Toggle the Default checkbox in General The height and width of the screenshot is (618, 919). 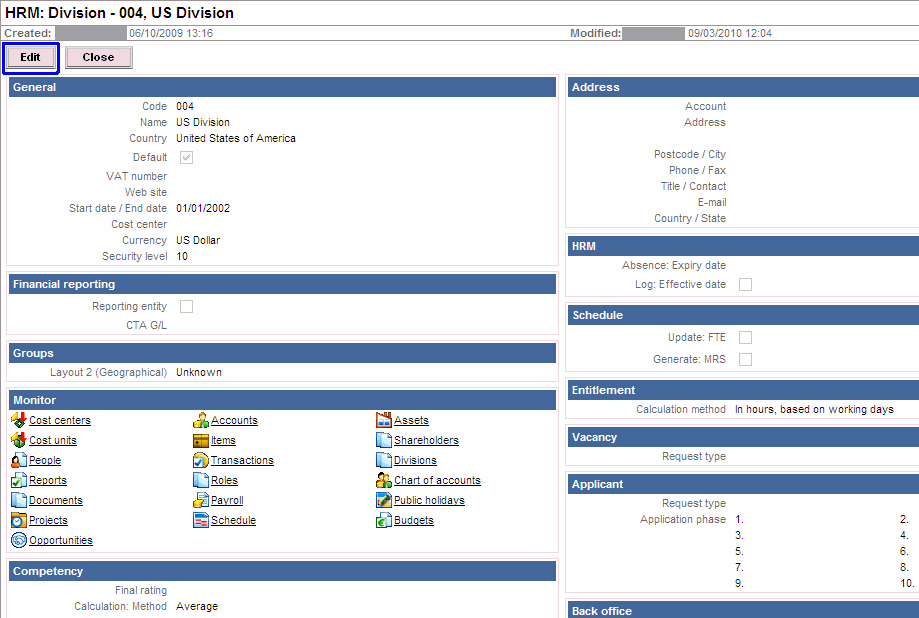click(186, 158)
